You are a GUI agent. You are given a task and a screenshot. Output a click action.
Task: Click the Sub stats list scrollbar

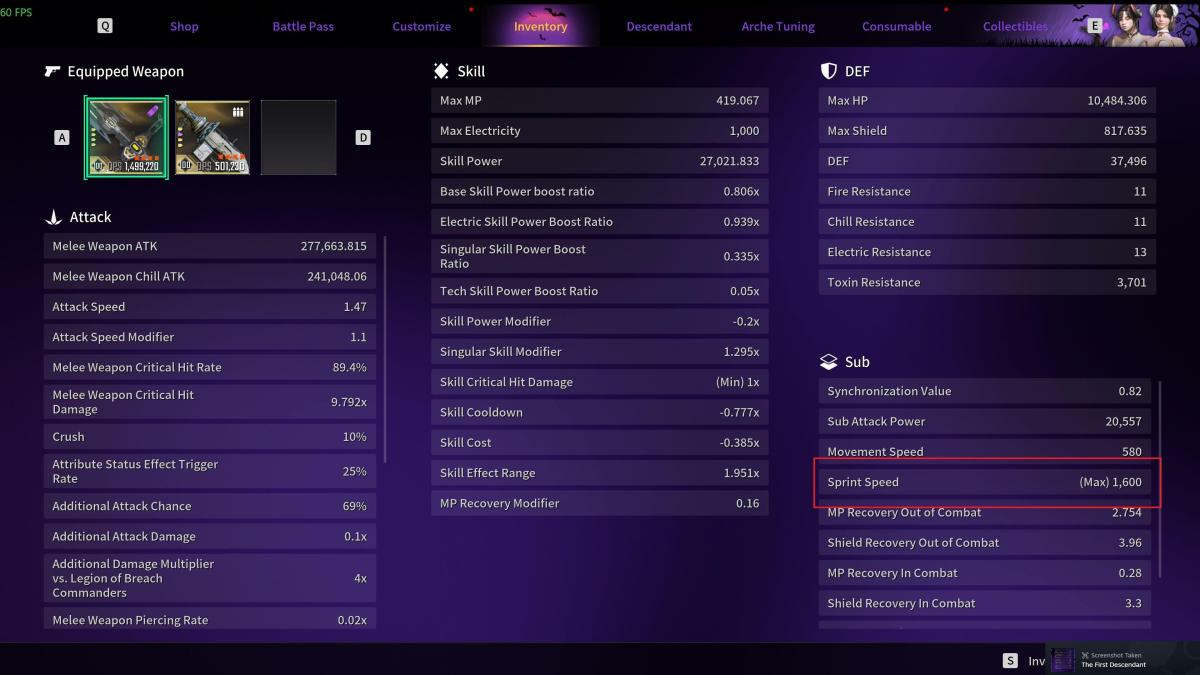point(1160,480)
